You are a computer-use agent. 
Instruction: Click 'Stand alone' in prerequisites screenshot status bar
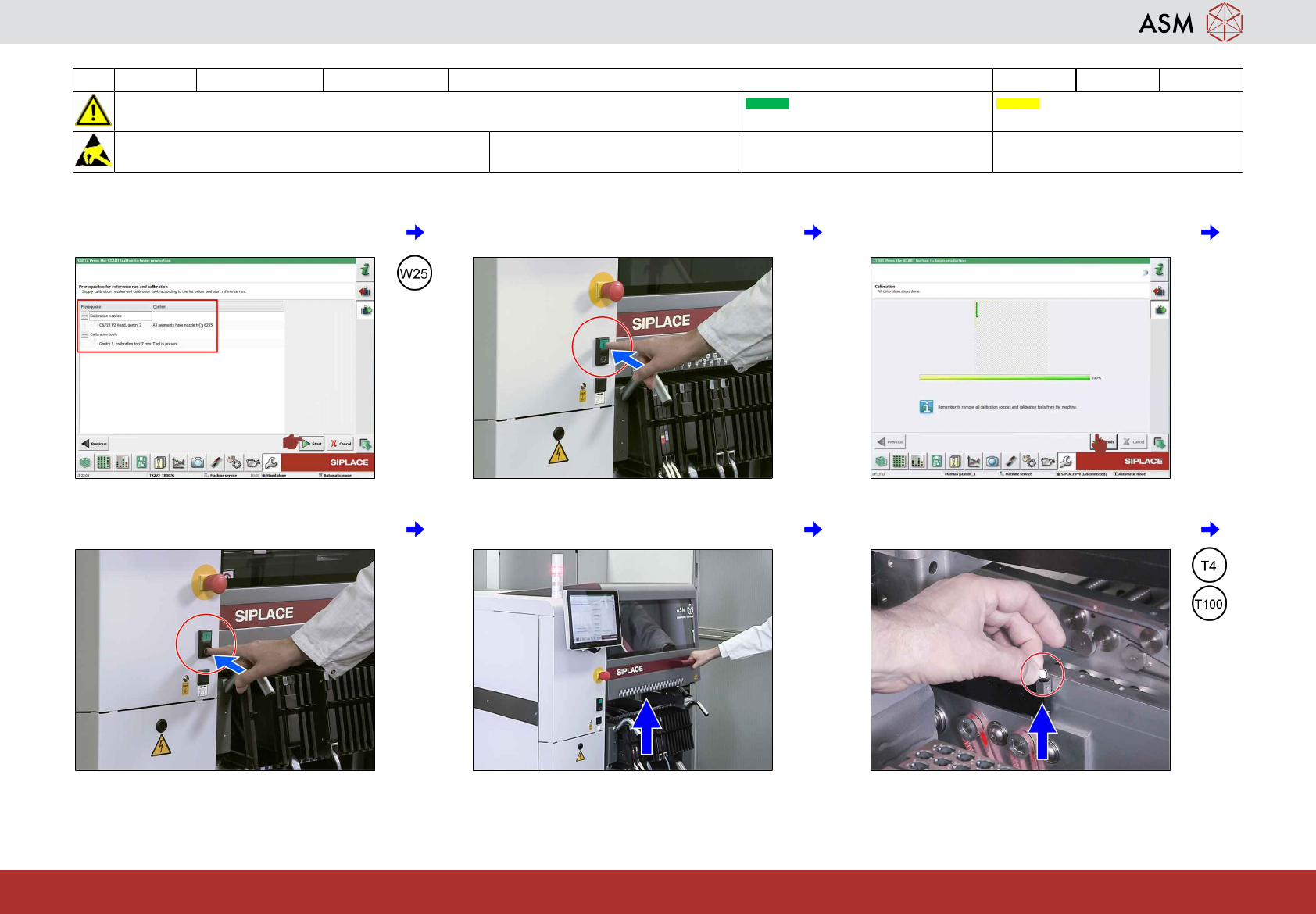pos(274,475)
